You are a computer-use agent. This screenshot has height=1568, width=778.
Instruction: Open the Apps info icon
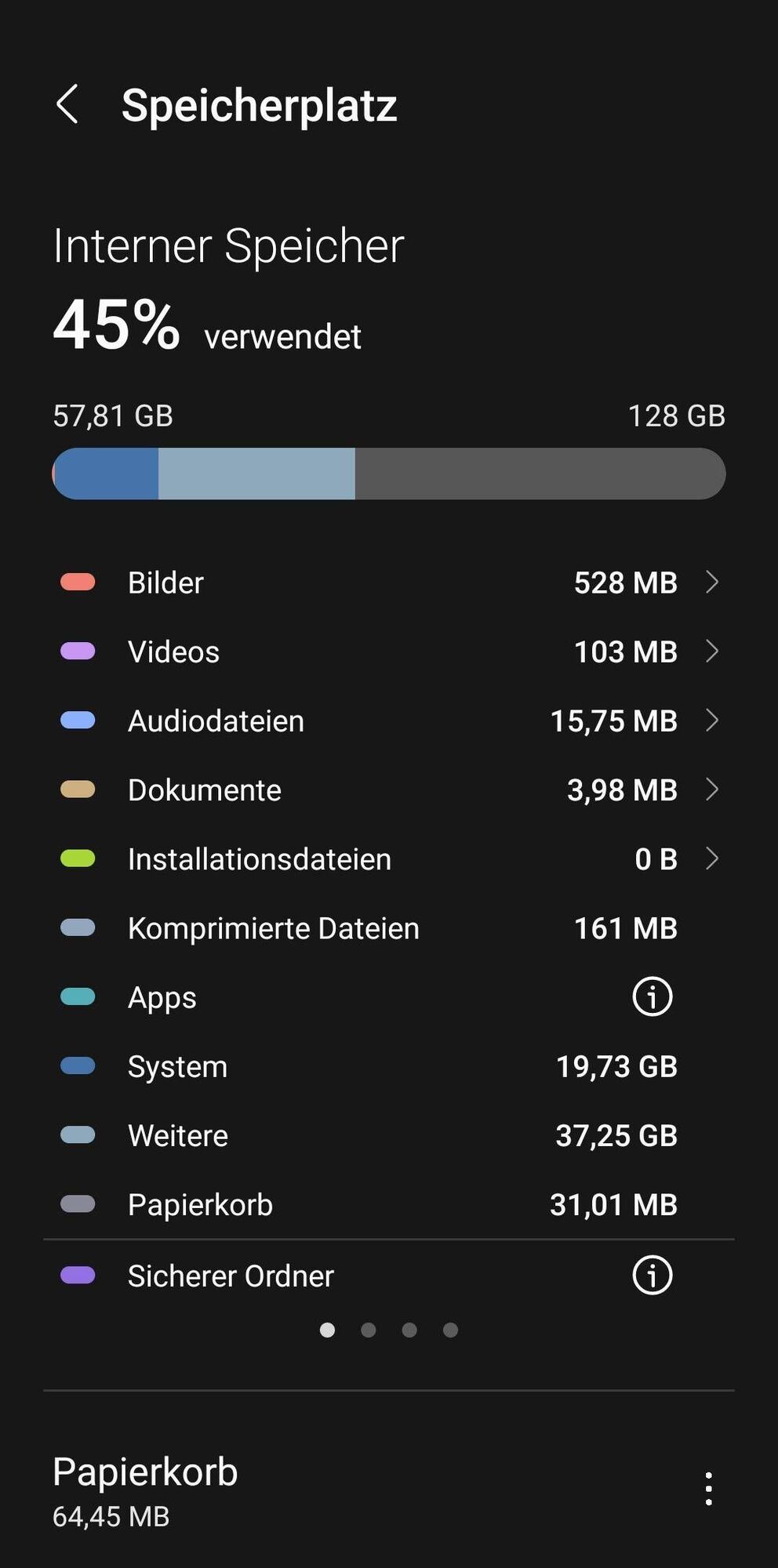pyautogui.click(x=652, y=996)
